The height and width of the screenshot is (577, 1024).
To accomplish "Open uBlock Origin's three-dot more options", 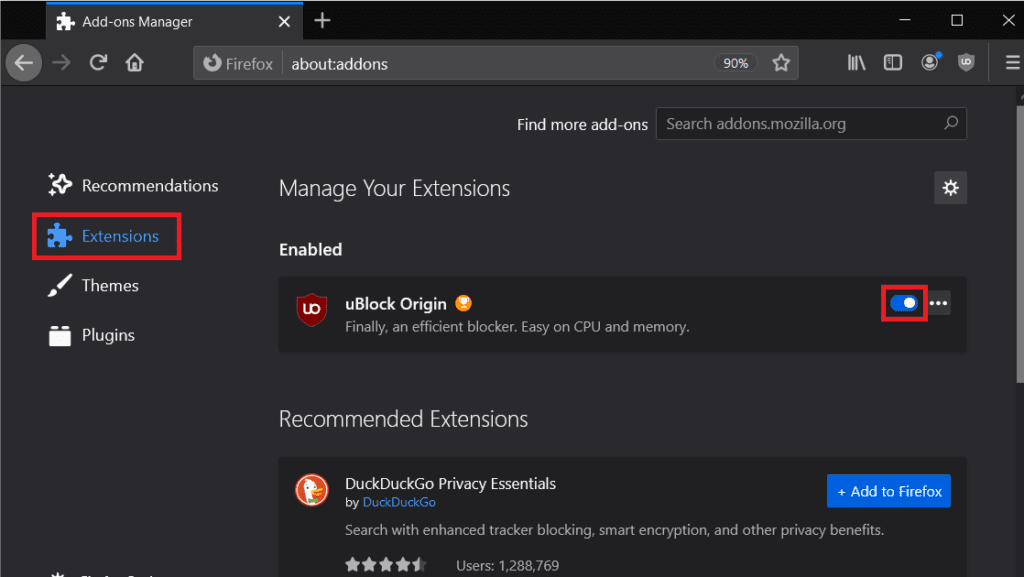I will (x=938, y=303).
